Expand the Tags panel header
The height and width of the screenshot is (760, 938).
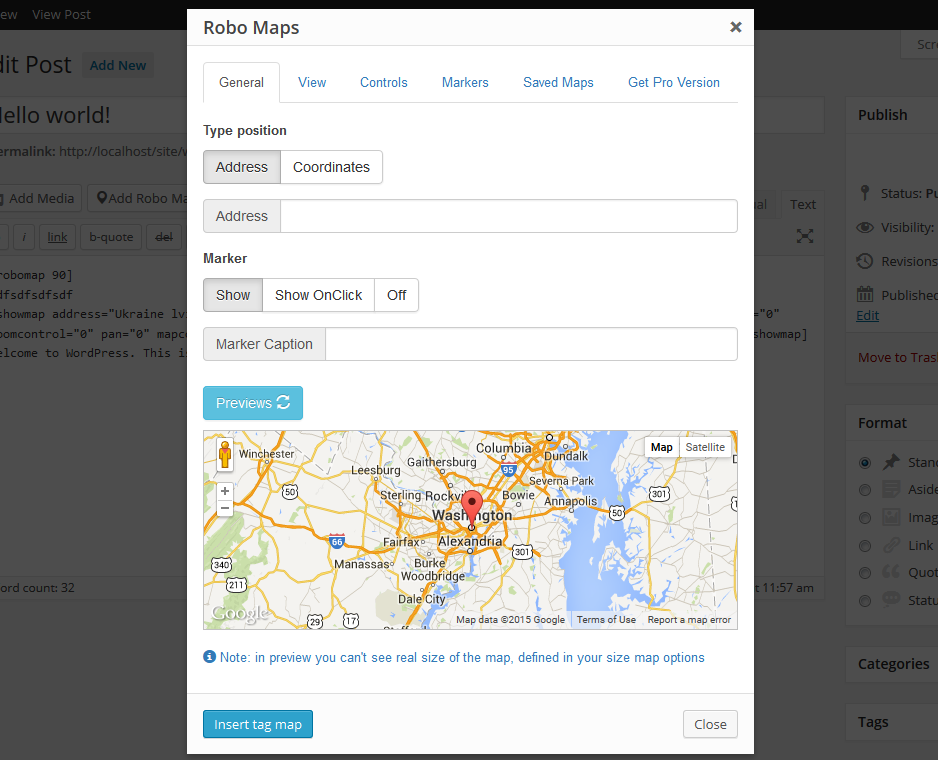892,722
